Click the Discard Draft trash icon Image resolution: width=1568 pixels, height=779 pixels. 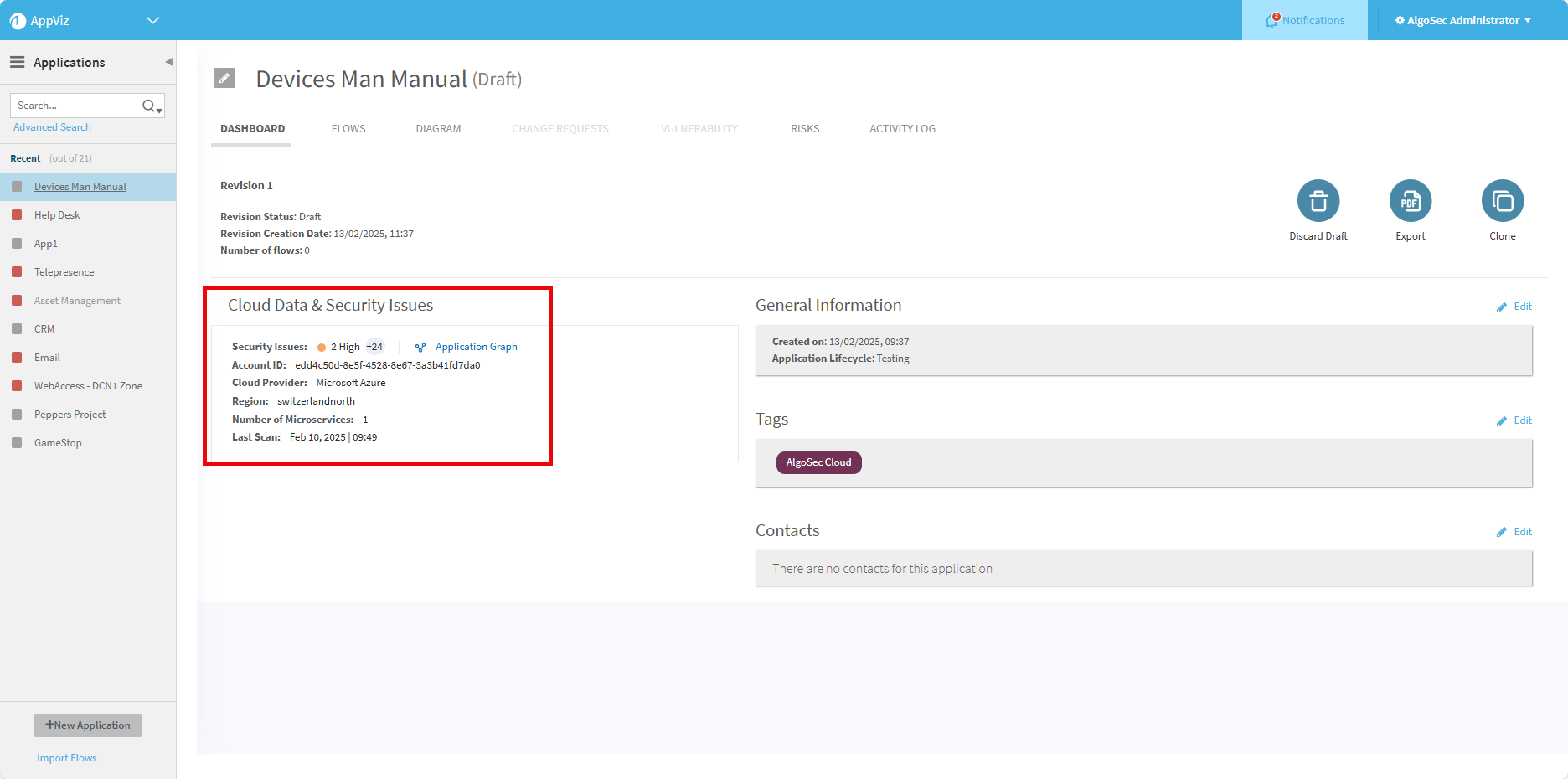click(1318, 201)
